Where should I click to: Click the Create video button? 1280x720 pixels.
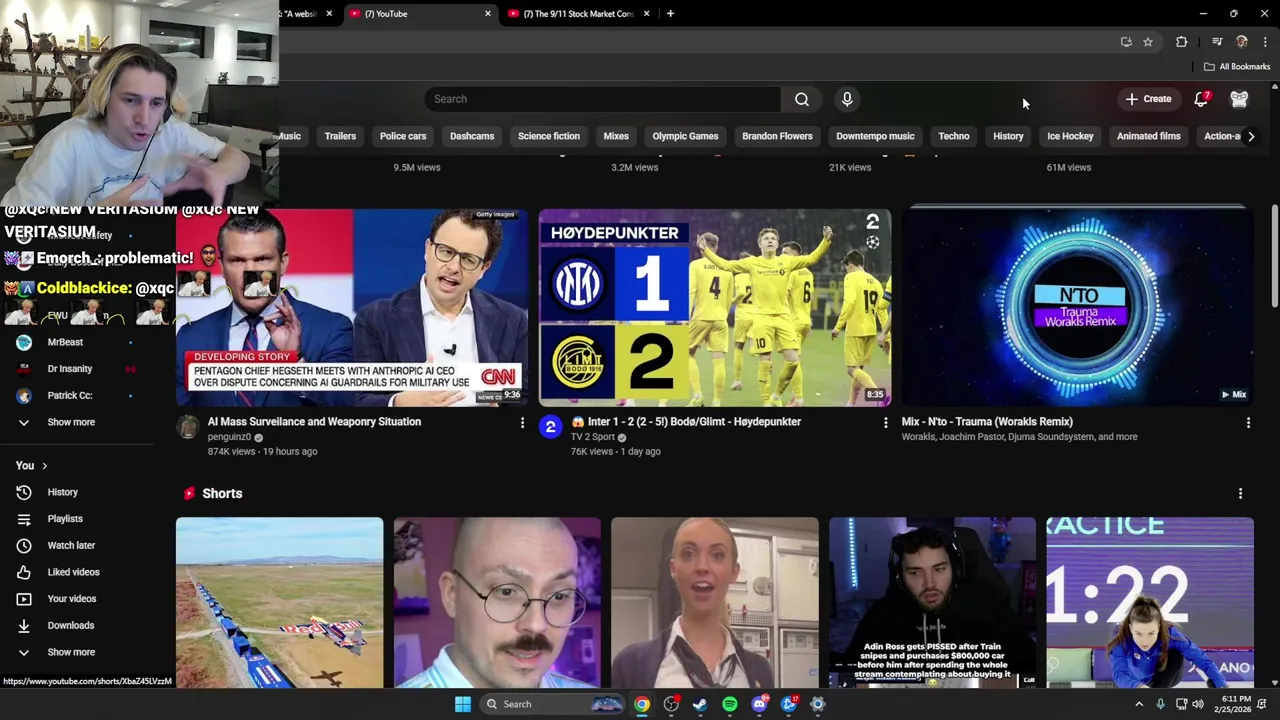pyautogui.click(x=1148, y=99)
